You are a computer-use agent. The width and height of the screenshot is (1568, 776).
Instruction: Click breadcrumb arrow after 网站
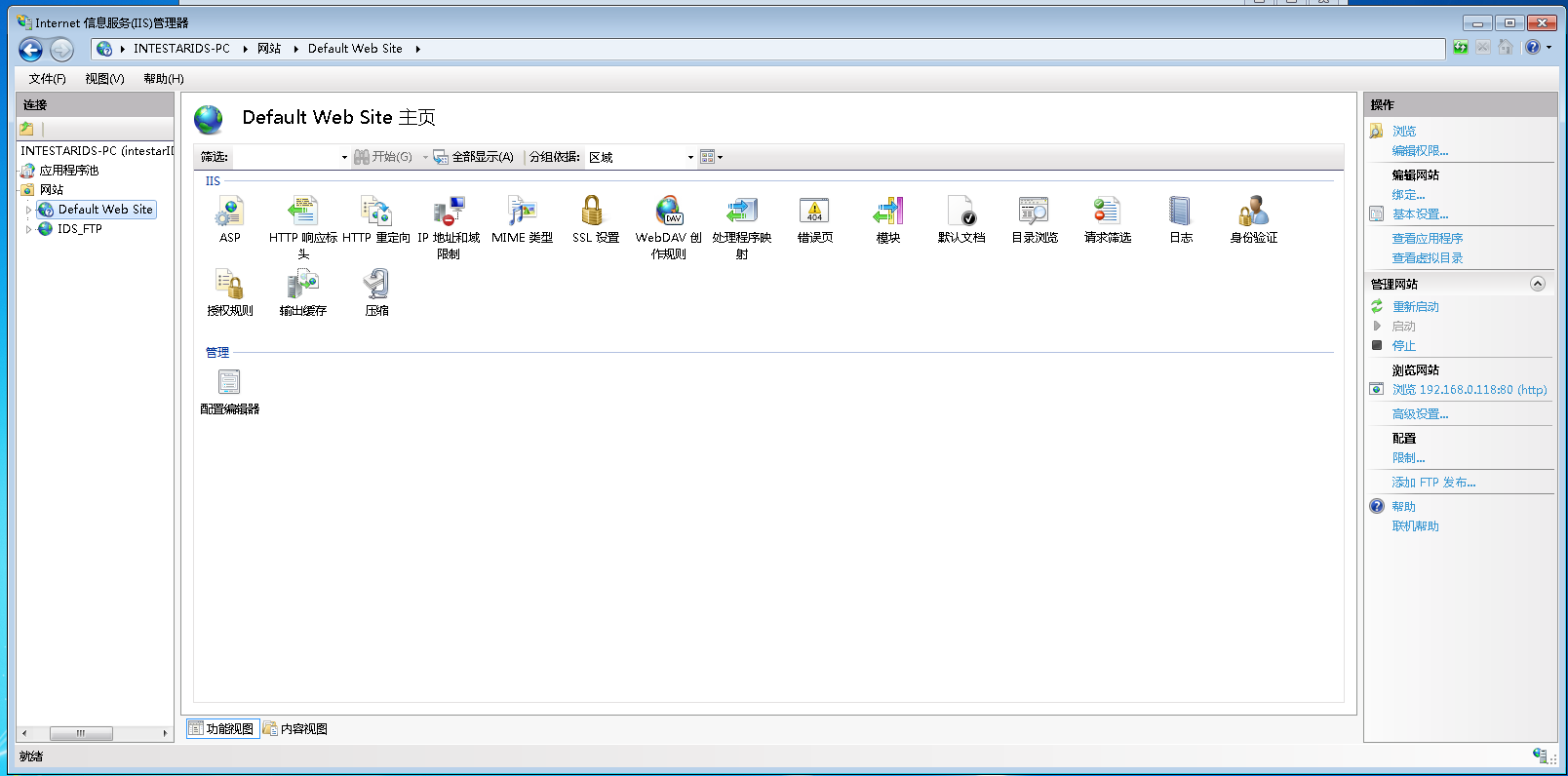[x=295, y=49]
